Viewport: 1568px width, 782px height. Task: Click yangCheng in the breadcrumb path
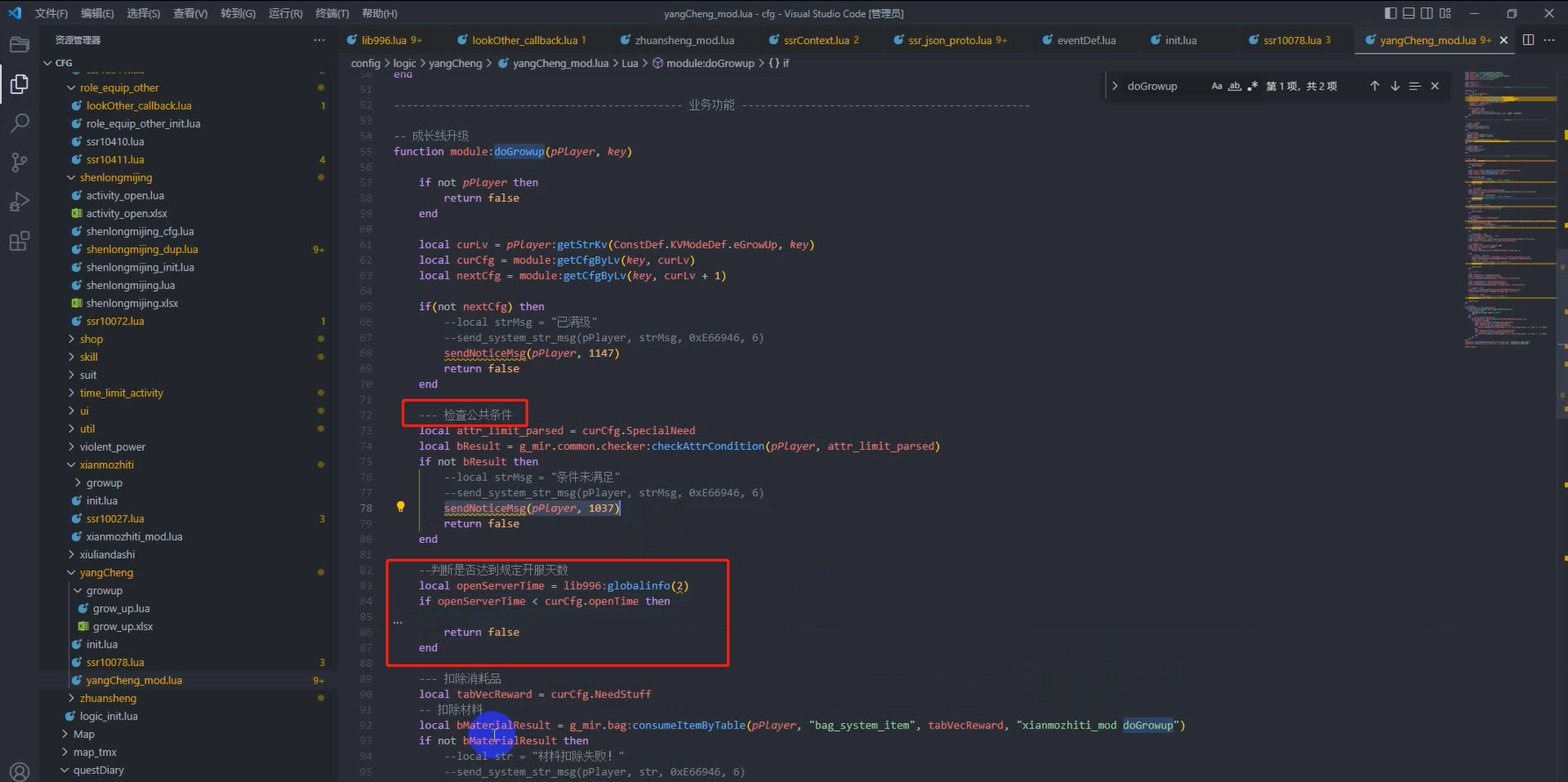pos(455,63)
